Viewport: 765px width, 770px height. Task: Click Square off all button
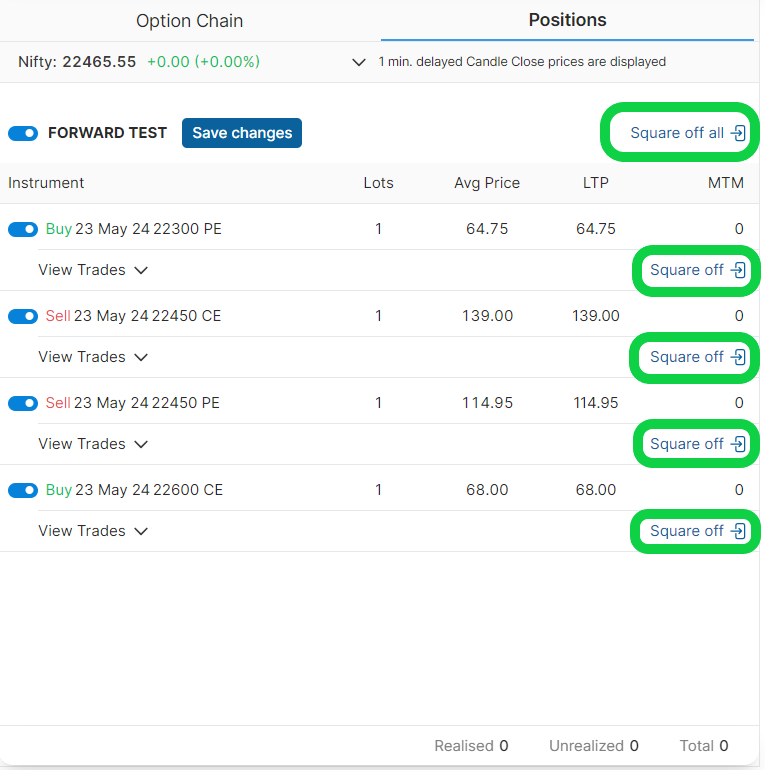pos(688,133)
